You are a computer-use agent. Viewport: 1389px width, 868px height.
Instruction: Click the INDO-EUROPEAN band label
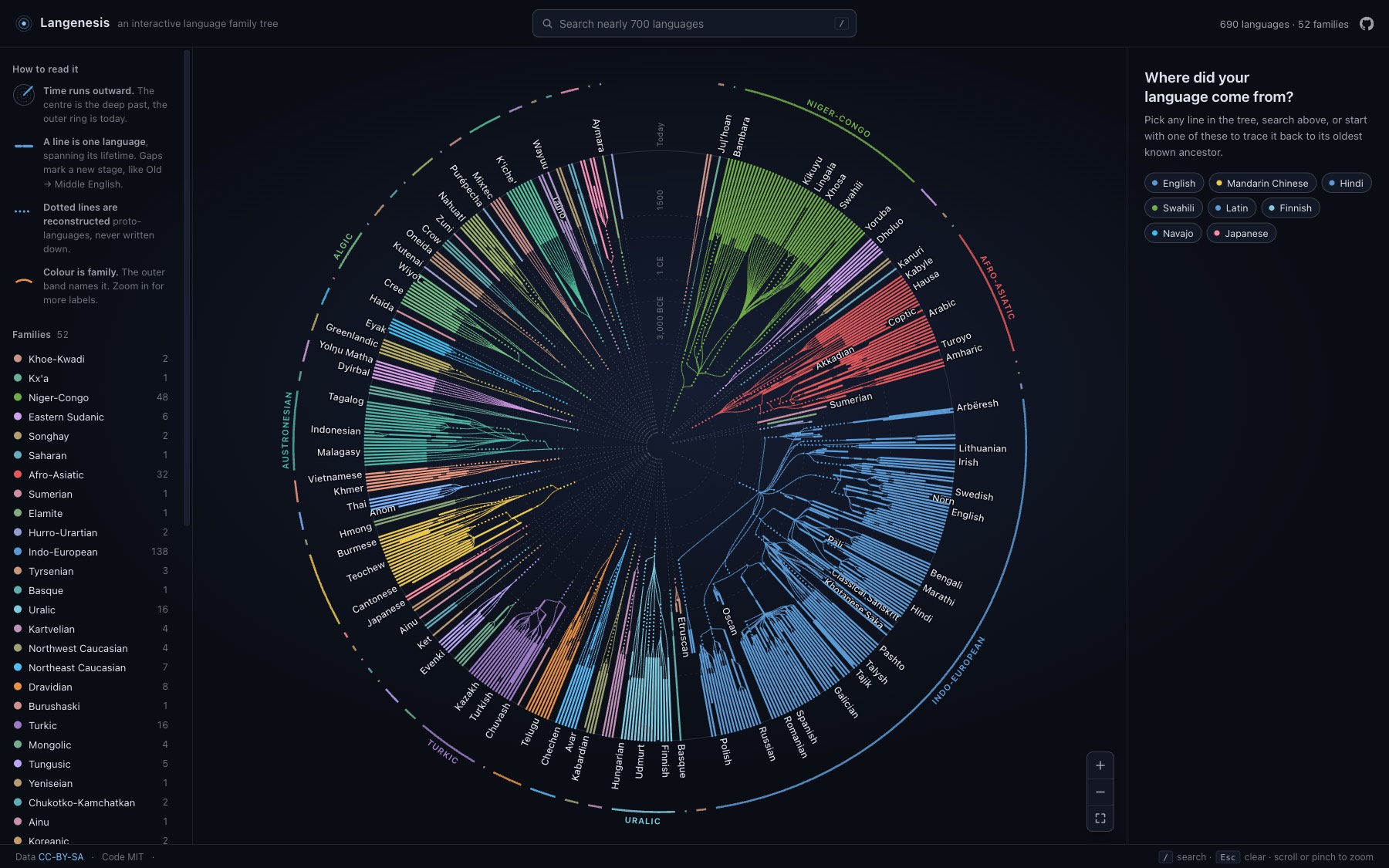coord(958,670)
